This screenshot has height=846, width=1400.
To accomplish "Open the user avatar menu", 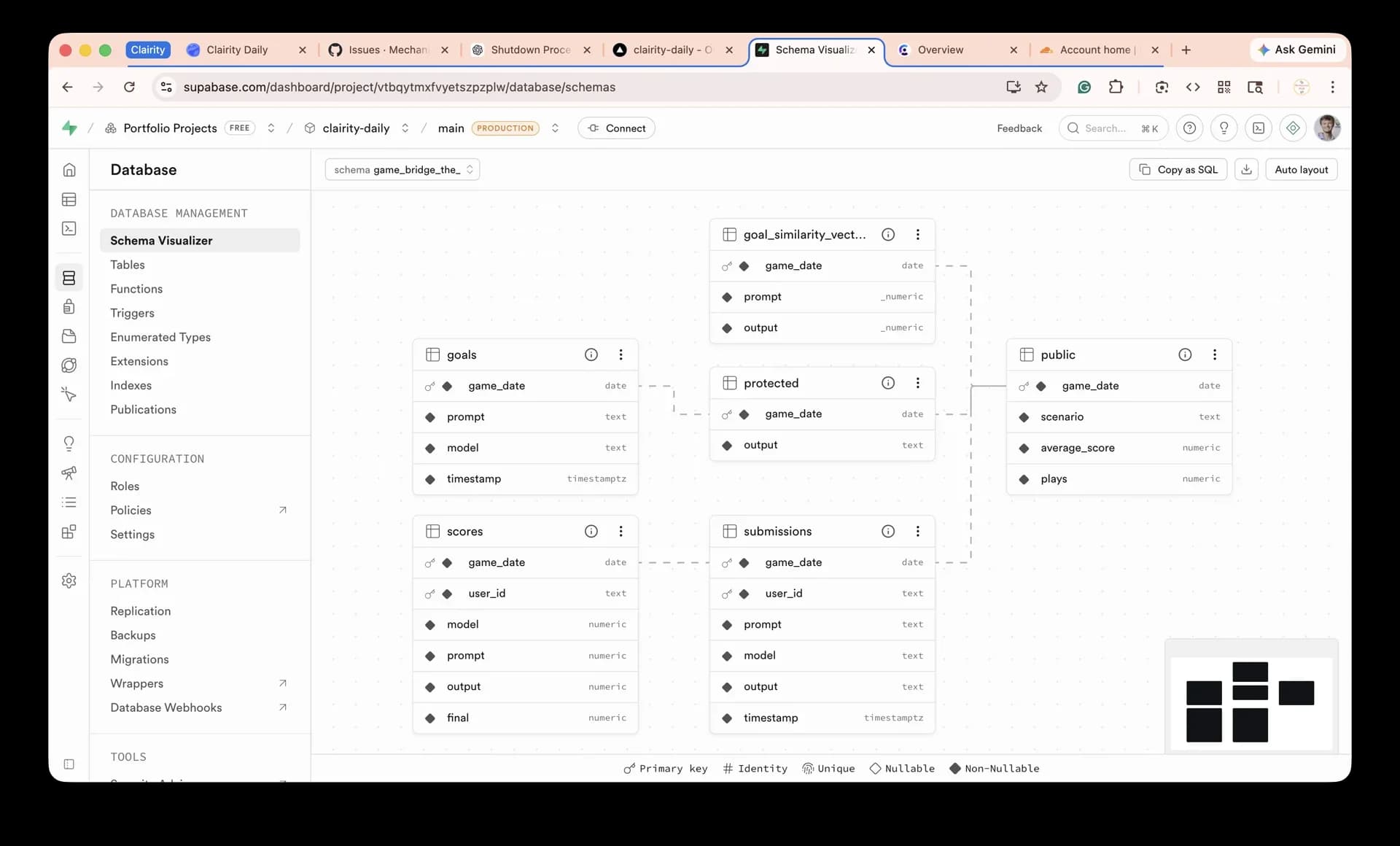I will point(1327,128).
